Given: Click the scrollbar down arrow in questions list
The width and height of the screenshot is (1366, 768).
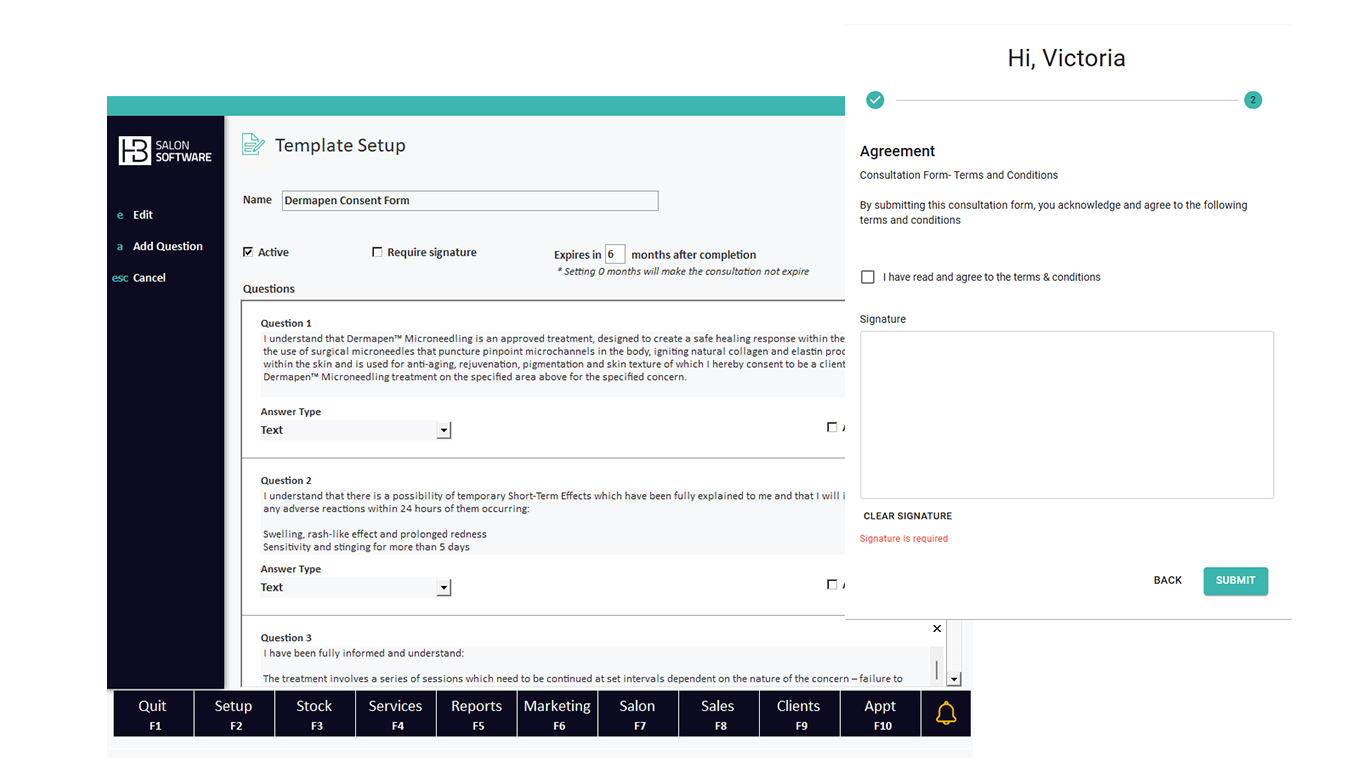Looking at the screenshot, I should pos(953,679).
